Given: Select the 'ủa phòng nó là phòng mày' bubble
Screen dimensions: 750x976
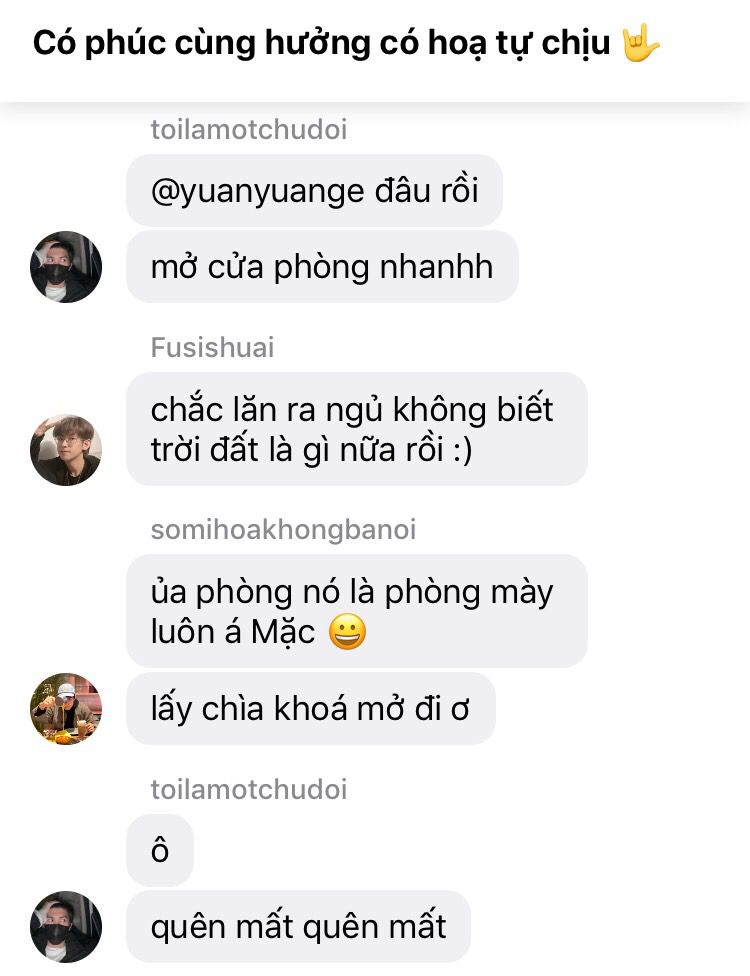Looking at the screenshot, I should click(x=357, y=611).
